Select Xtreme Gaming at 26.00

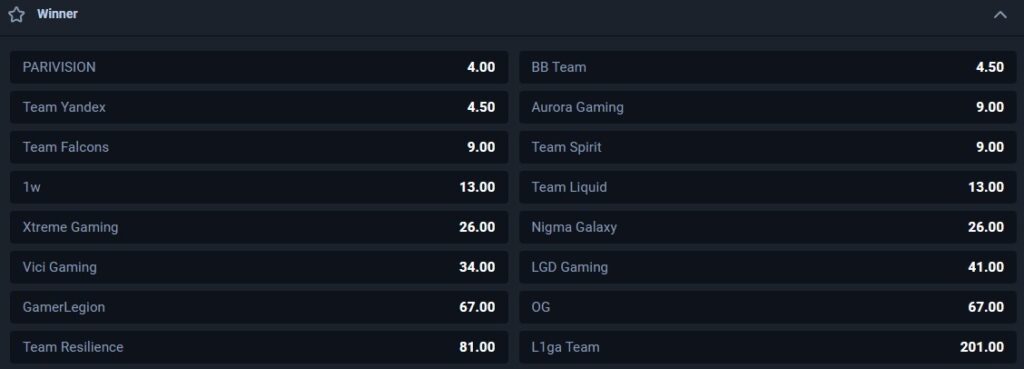259,227
